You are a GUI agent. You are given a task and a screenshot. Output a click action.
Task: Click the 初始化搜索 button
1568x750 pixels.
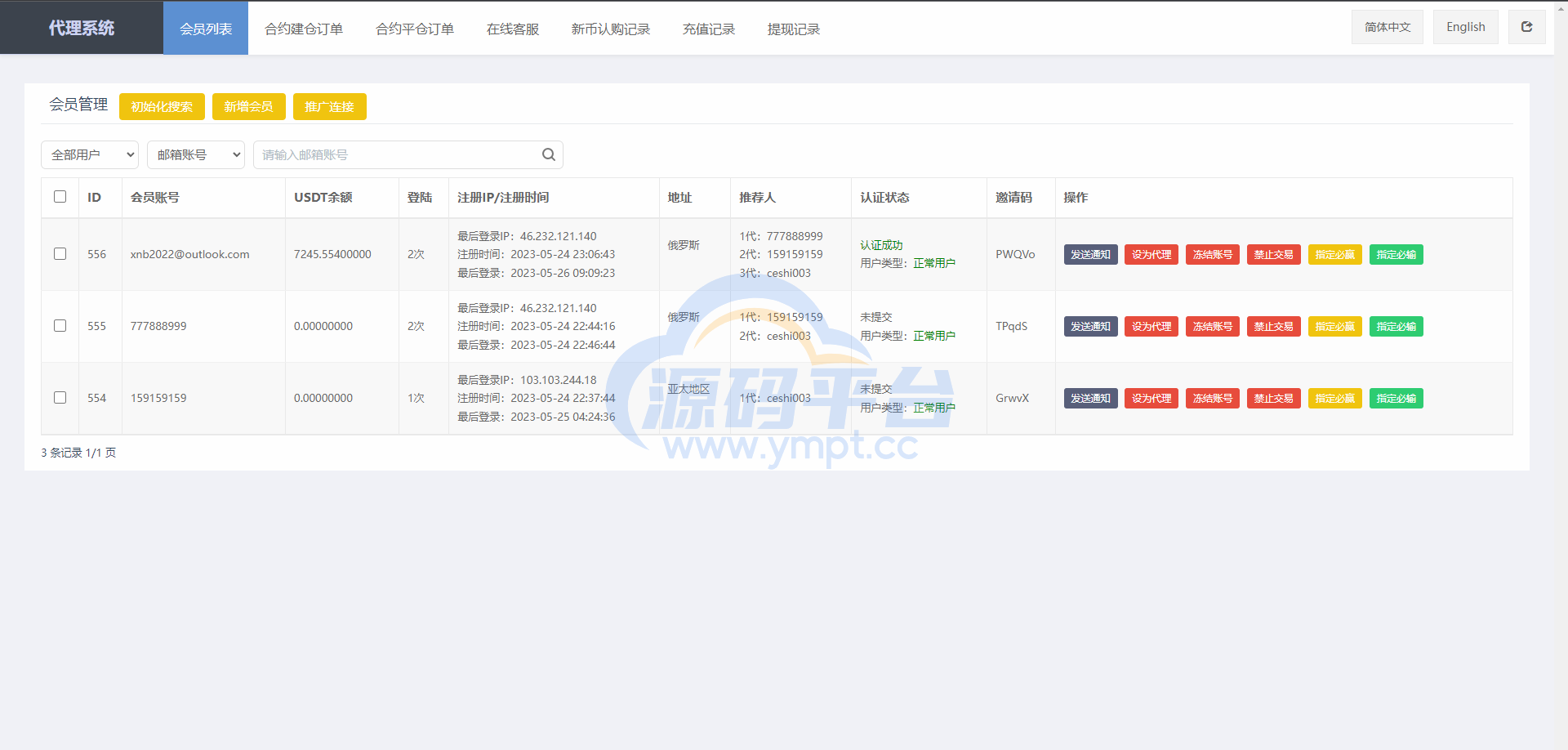[x=162, y=106]
